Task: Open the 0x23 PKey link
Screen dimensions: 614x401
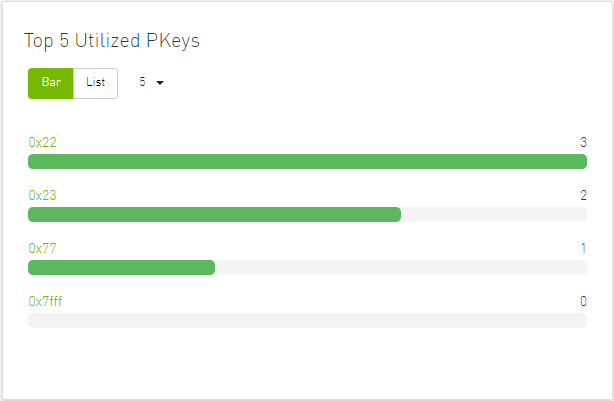Action: pyautogui.click(x=43, y=196)
